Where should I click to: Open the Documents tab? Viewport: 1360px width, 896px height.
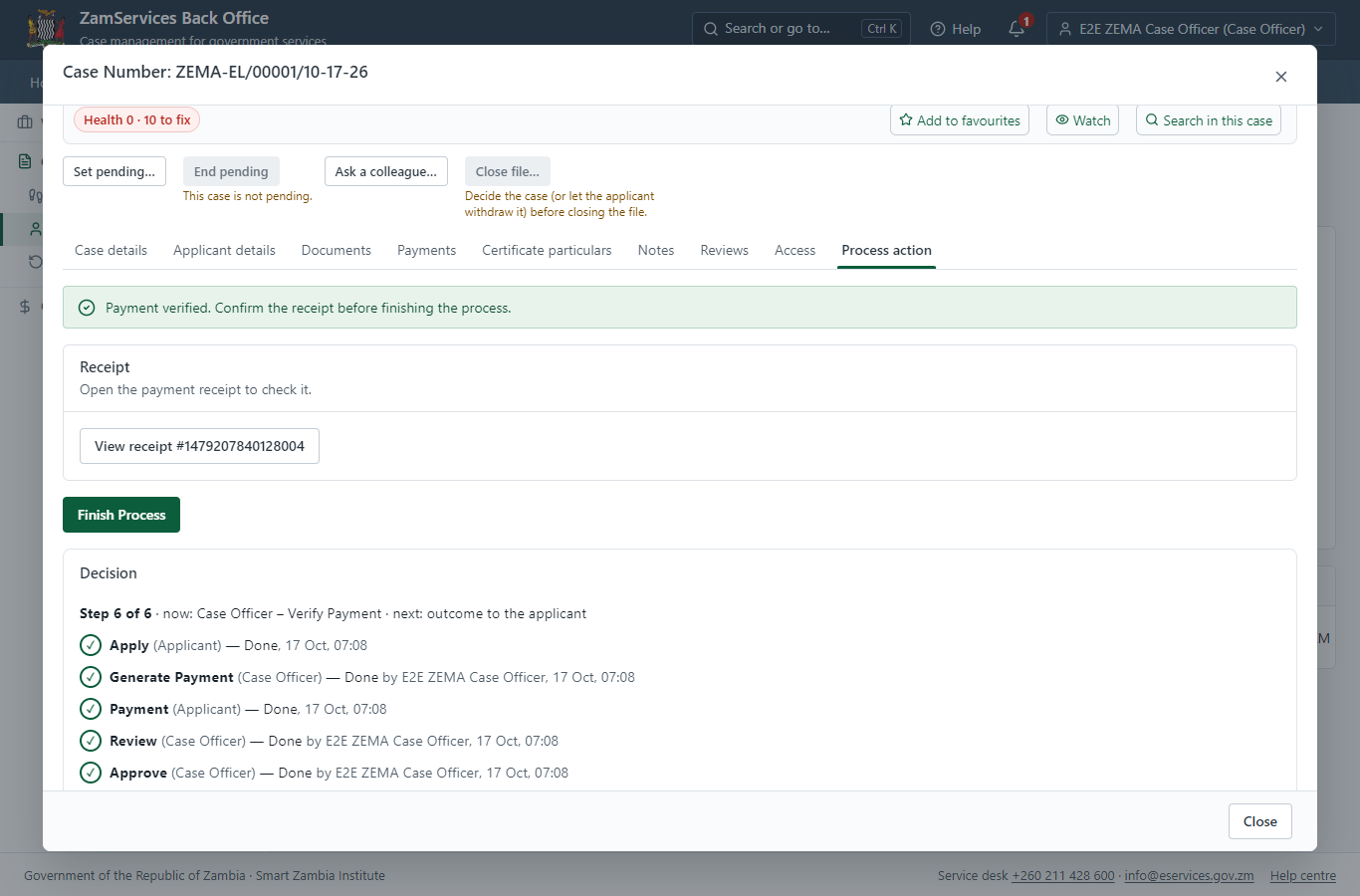337,250
